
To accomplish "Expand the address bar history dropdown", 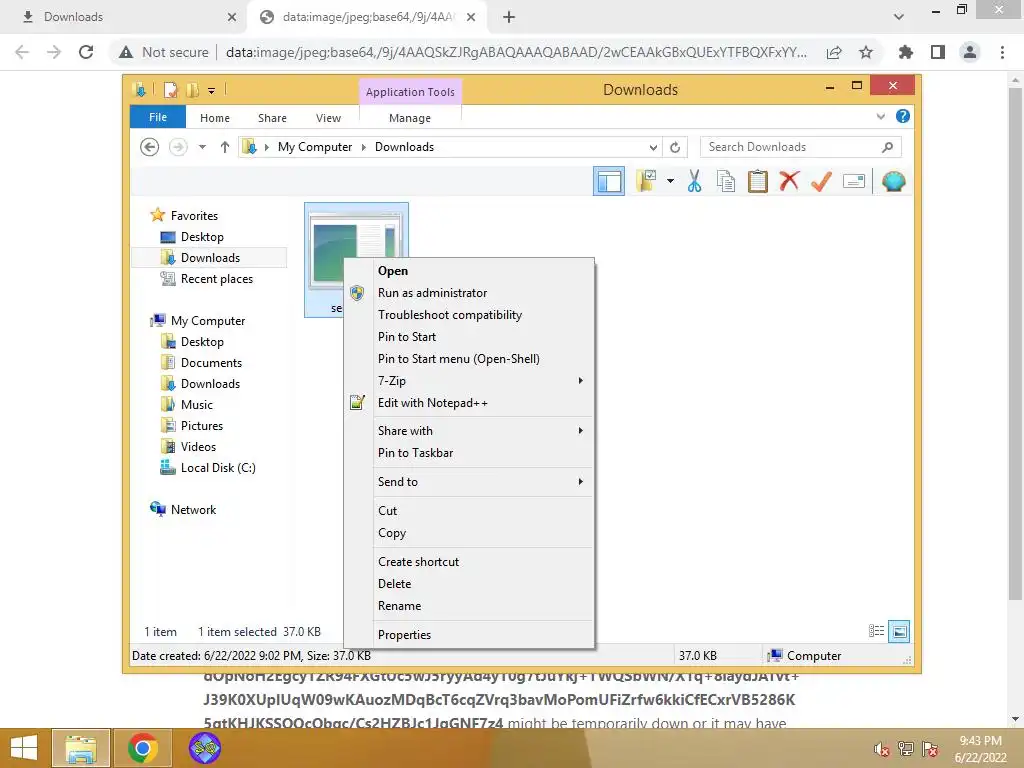I will (653, 147).
